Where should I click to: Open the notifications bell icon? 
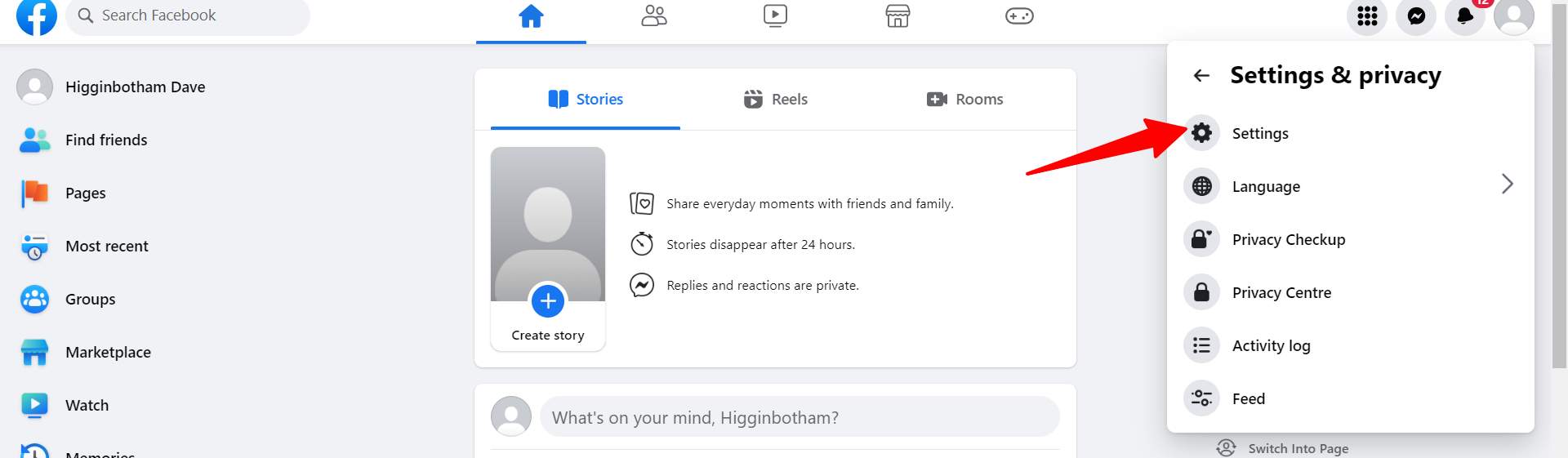1464,16
